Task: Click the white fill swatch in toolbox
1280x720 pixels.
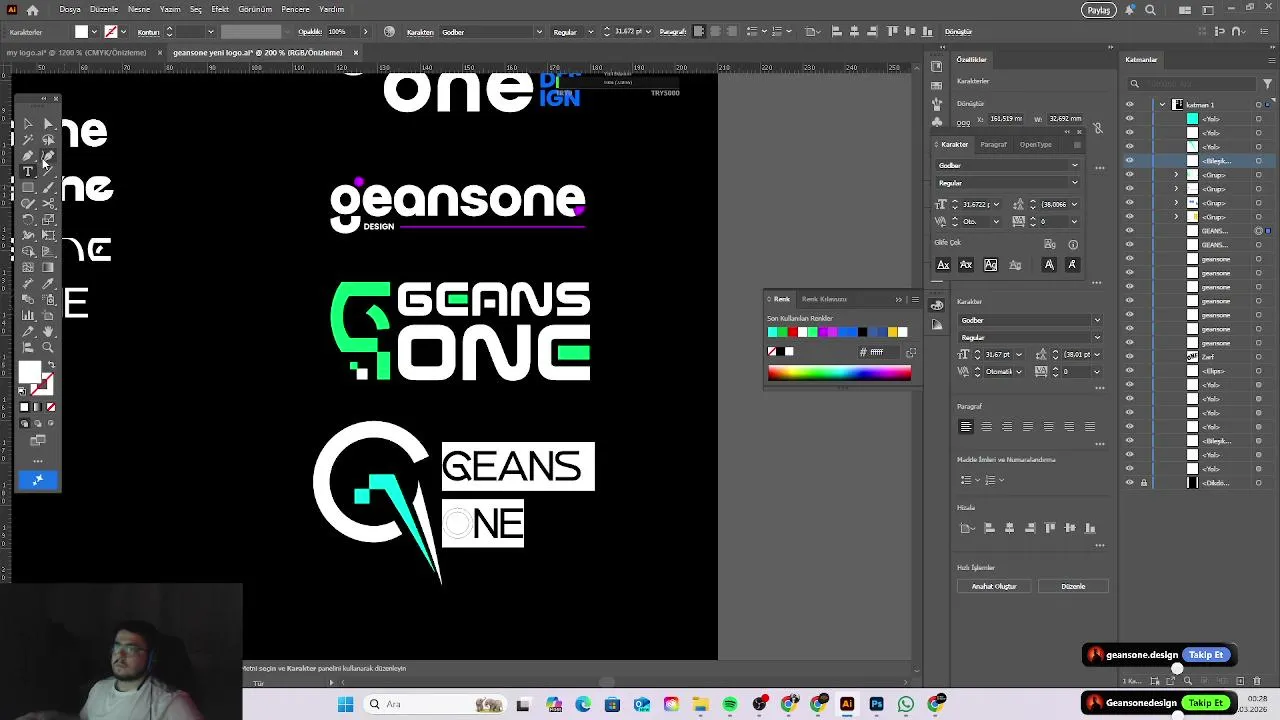Action: pos(30,370)
